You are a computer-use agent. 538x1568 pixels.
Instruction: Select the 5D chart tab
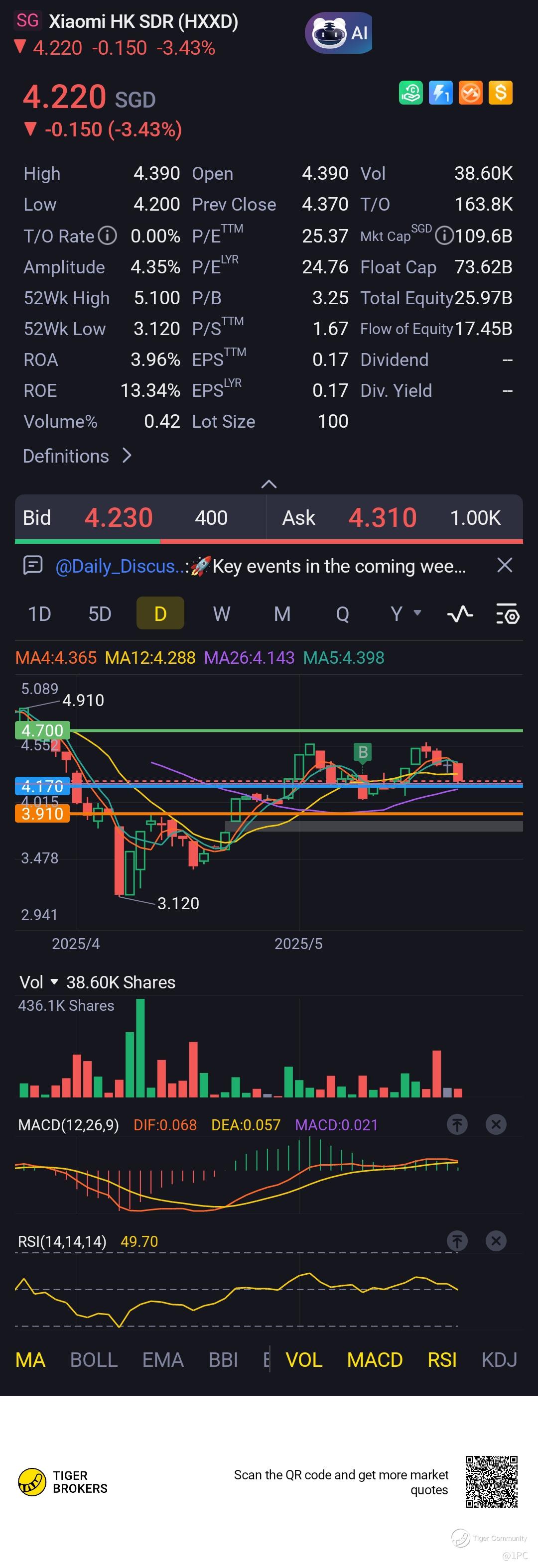point(100,613)
